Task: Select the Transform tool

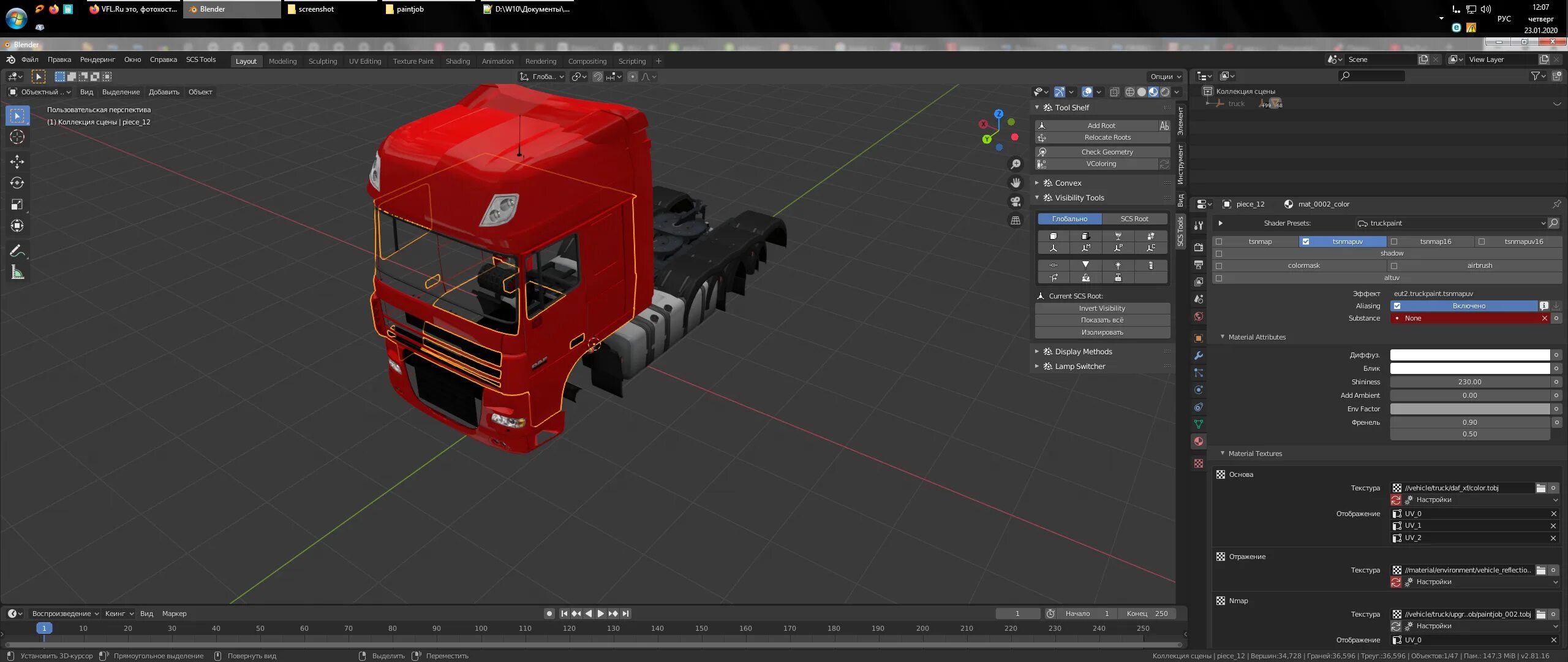Action: tap(17, 226)
